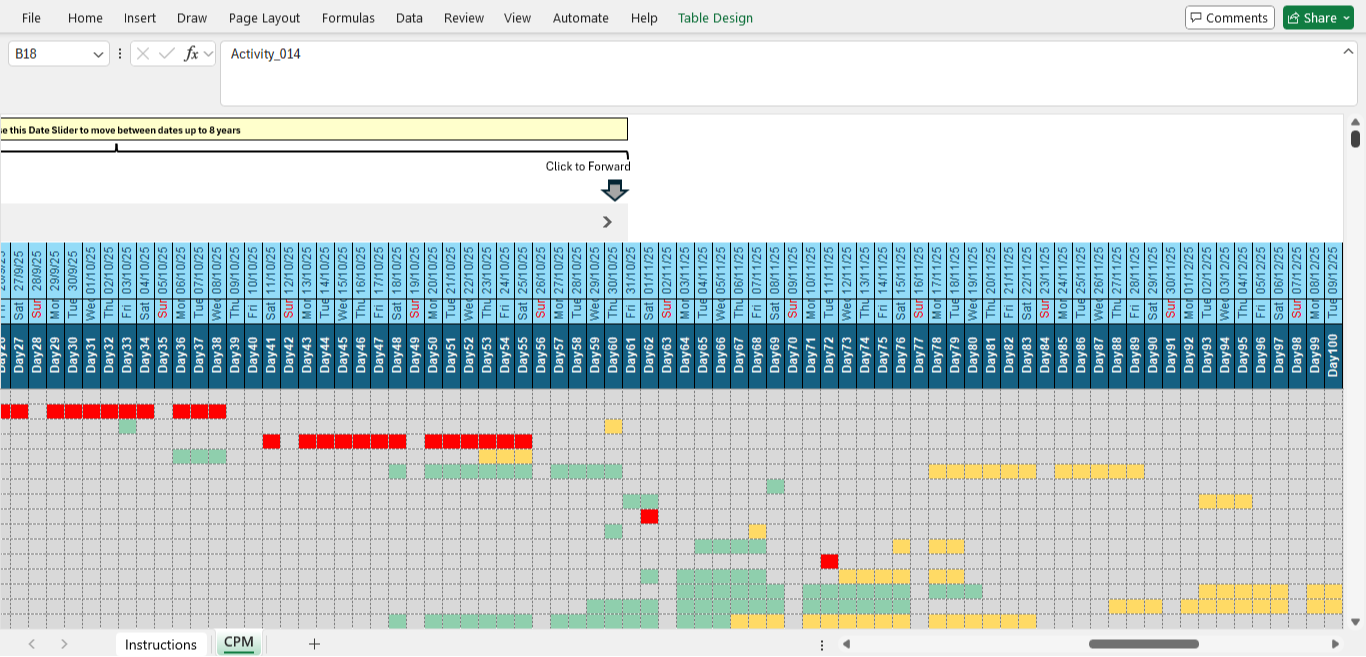Open the Table Design ribbon tab

pyautogui.click(x=714, y=17)
